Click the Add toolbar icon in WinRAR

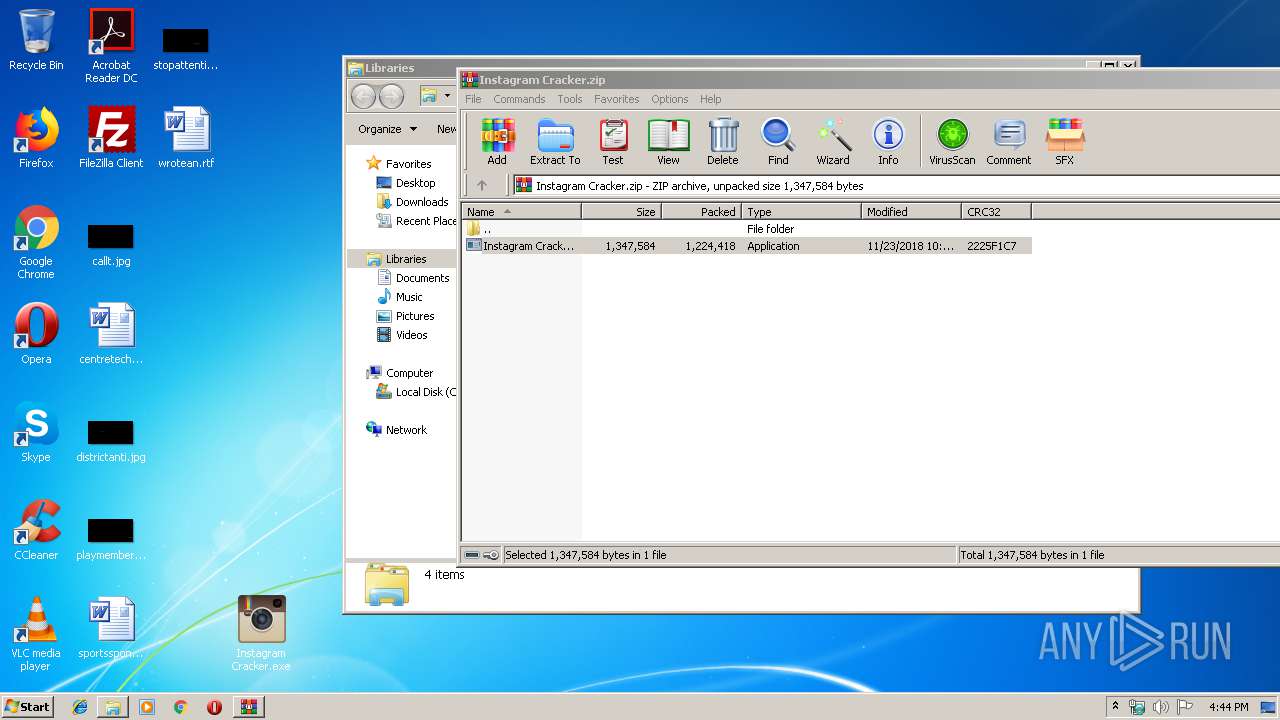coord(497,141)
